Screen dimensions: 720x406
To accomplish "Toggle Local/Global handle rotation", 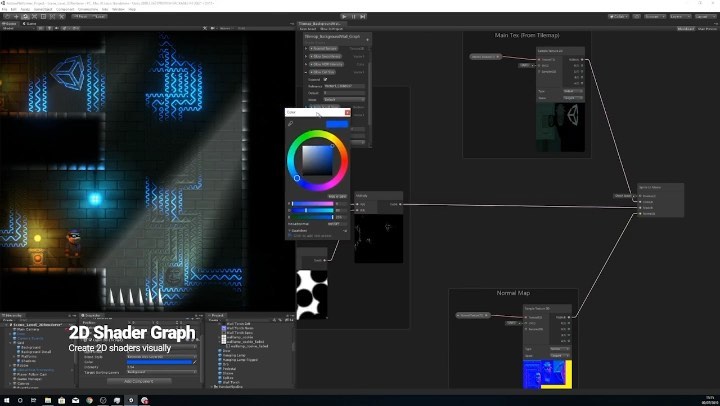I will [100, 17].
